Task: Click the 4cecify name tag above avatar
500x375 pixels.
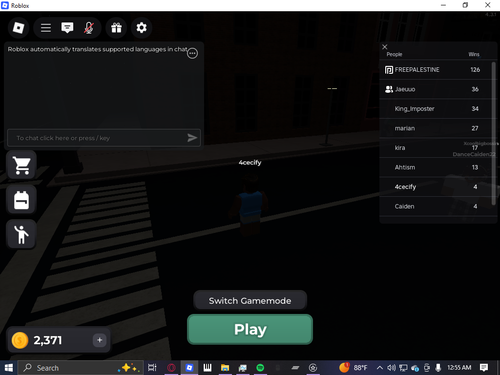Action: (250, 163)
